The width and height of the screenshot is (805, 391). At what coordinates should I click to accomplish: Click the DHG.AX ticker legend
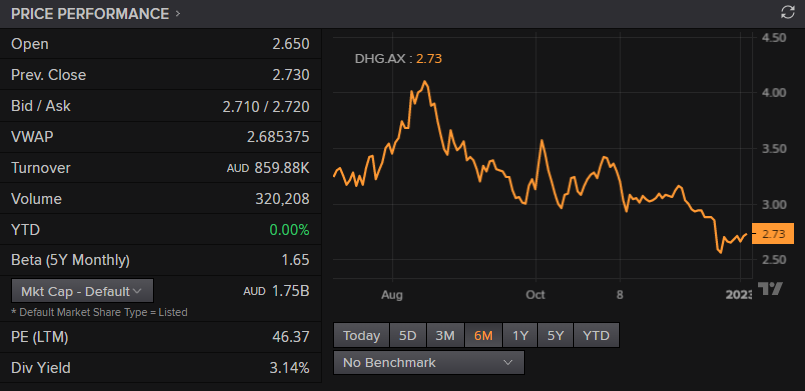tap(398, 58)
